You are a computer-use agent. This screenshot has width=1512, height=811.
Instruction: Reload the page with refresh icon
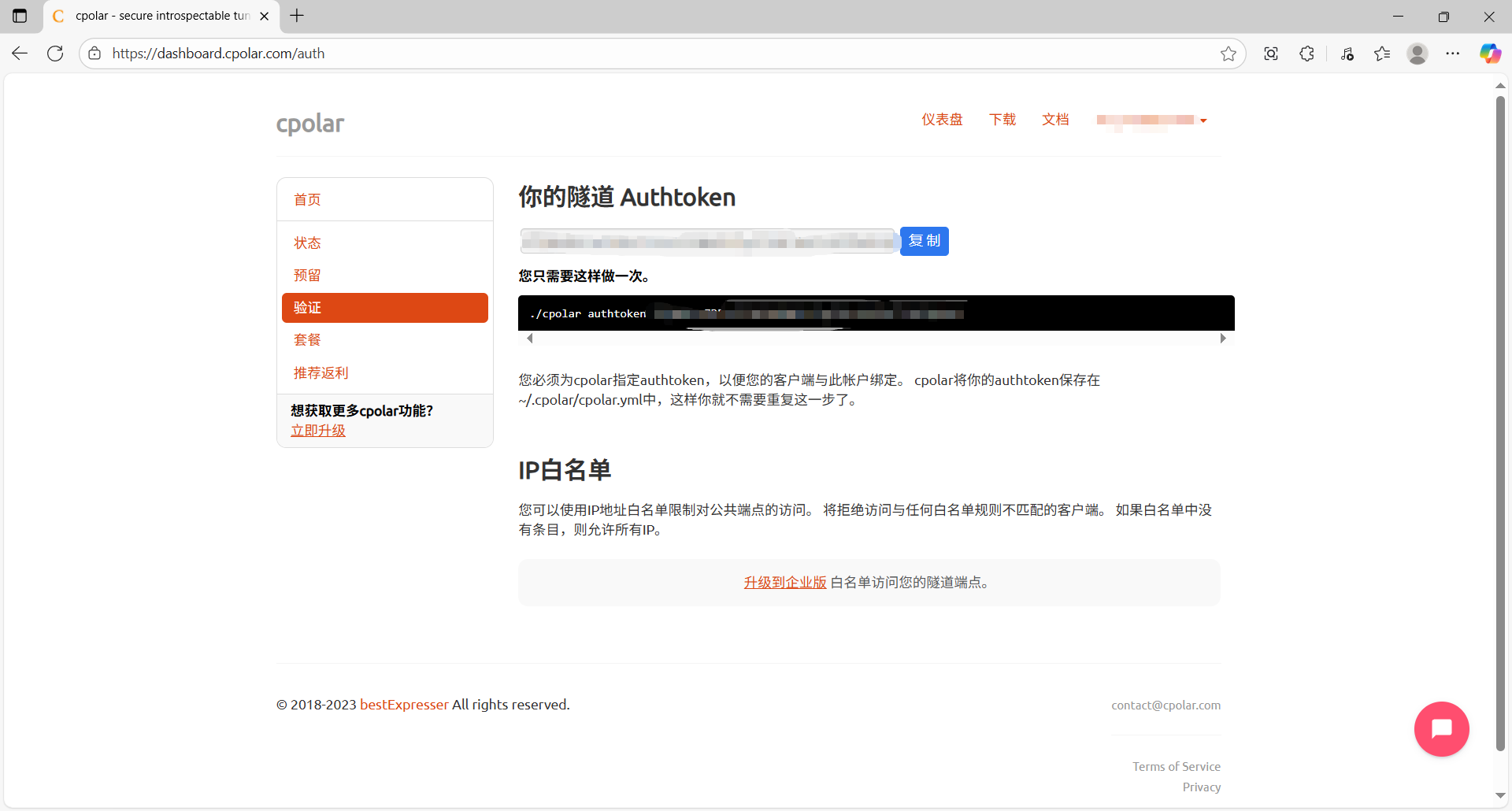[x=55, y=54]
